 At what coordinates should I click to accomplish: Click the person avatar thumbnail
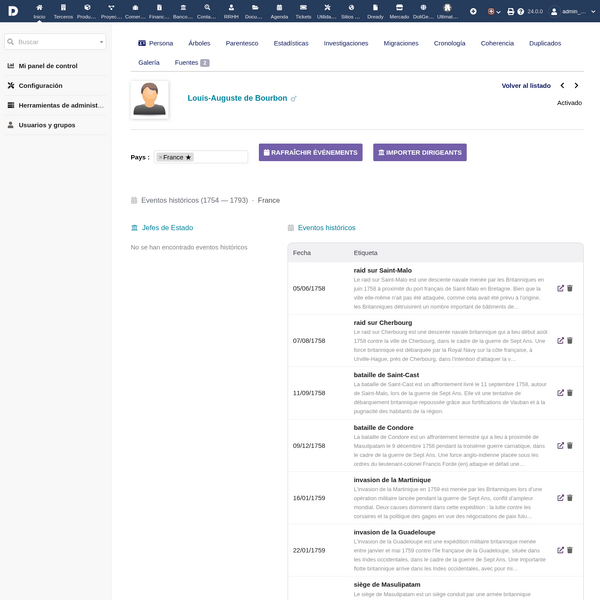click(x=150, y=99)
